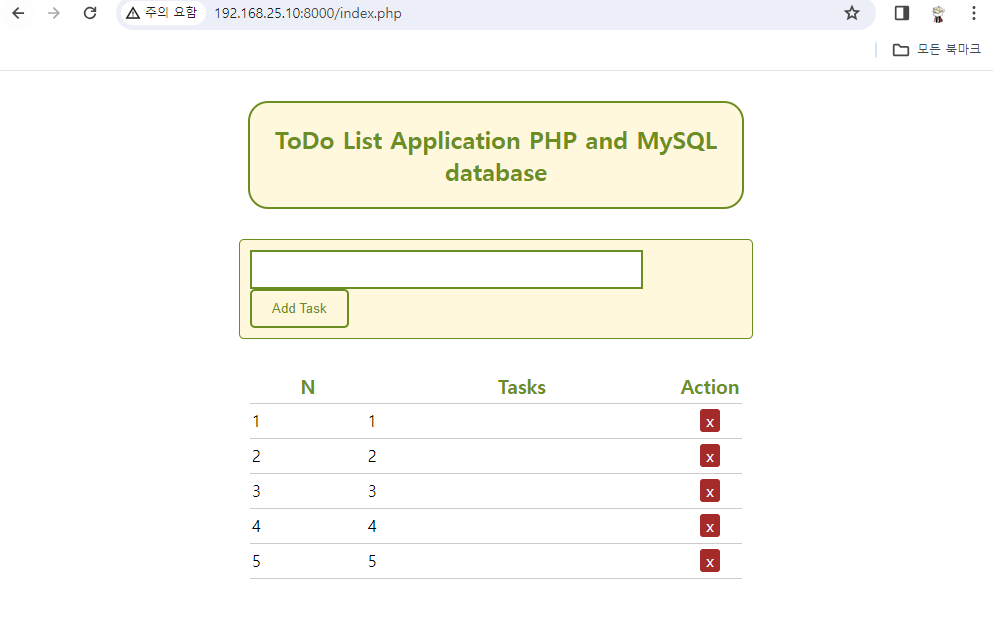This screenshot has width=993, height=635.
Task: Select the task text in row 2
Action: pyautogui.click(x=372, y=456)
